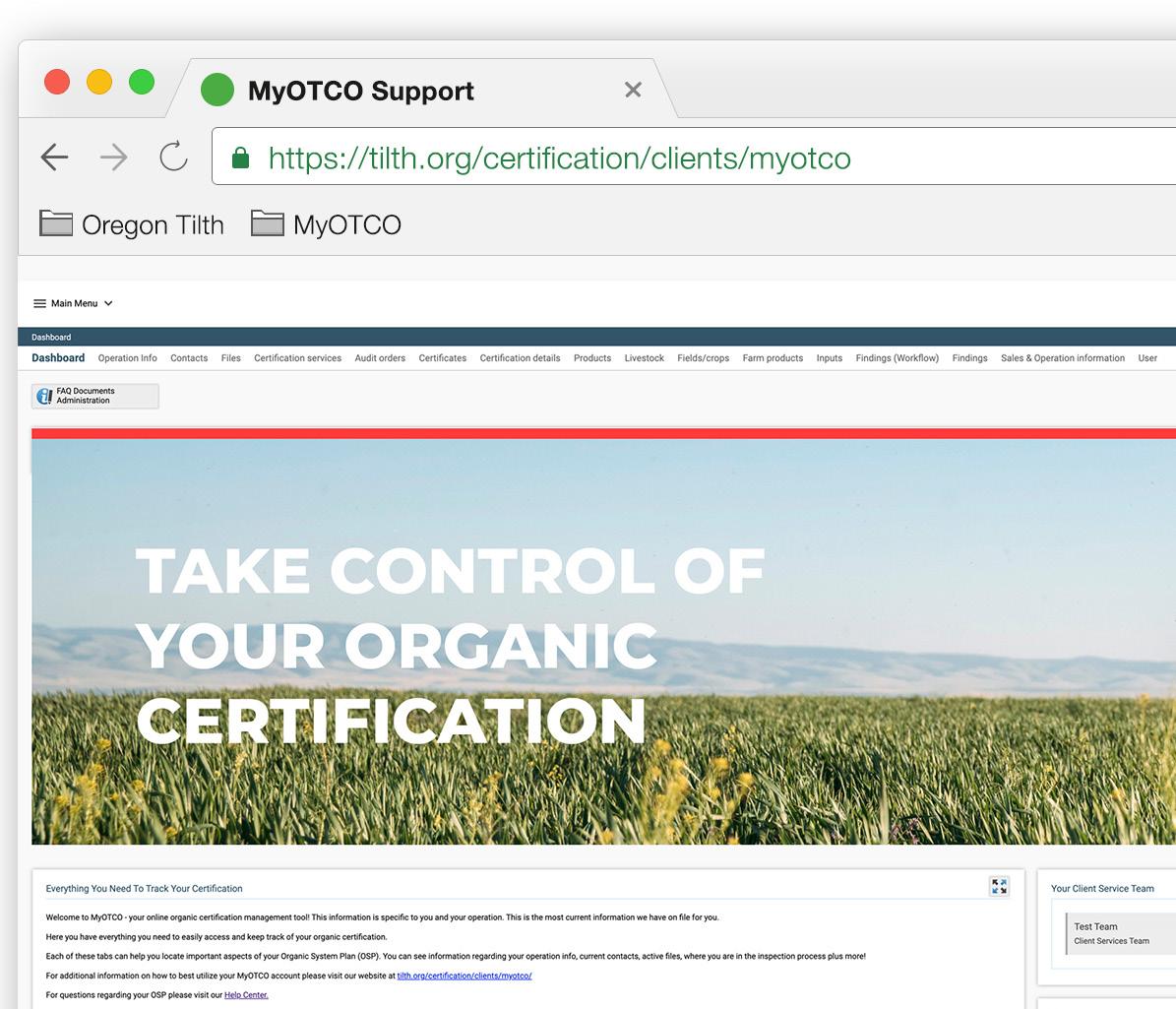Switch to the Inputs tab
Viewport: 1176px width, 1009px height.
pyautogui.click(x=830, y=358)
